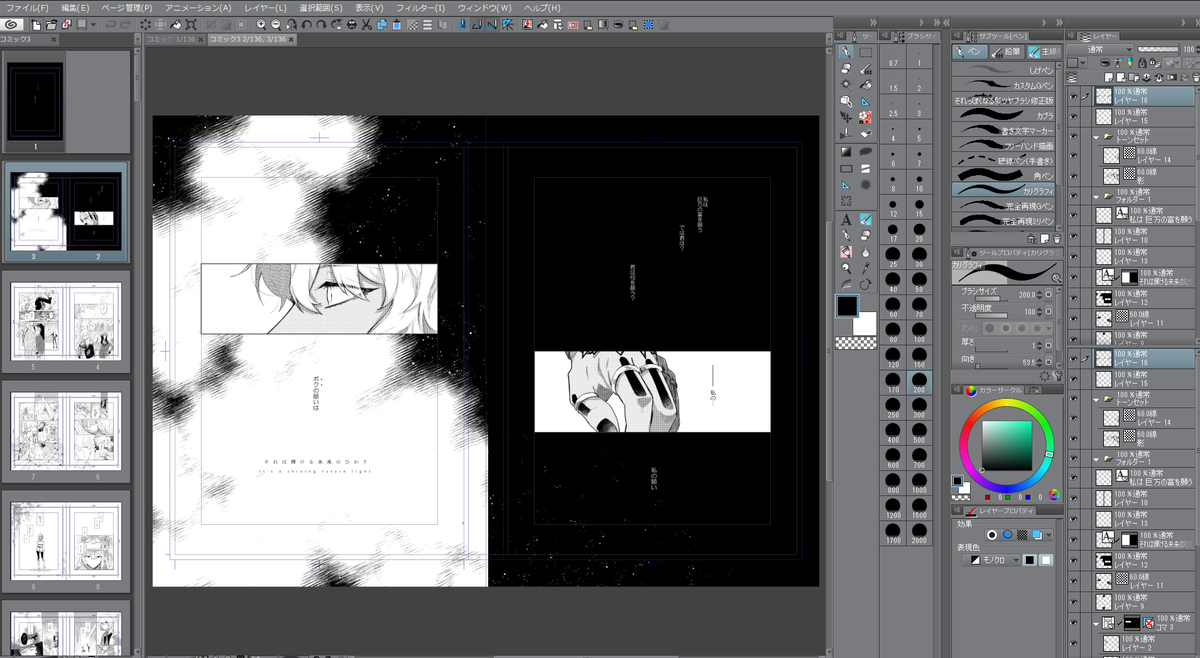Select the Text tool (A icon)

[846, 218]
